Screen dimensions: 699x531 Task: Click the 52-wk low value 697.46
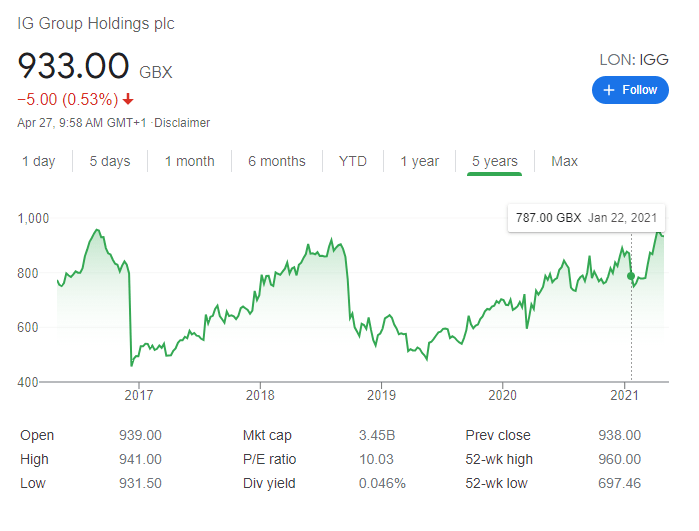coord(619,483)
